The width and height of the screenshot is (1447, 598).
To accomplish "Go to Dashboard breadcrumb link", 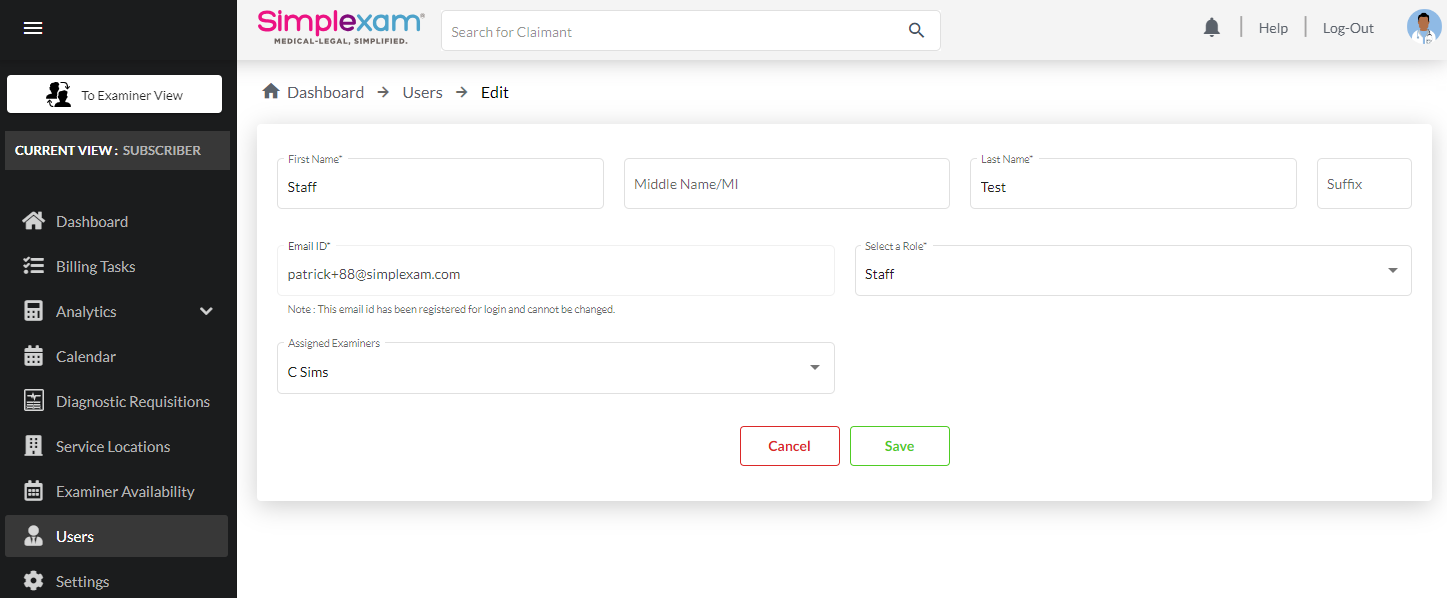I will [x=325, y=92].
